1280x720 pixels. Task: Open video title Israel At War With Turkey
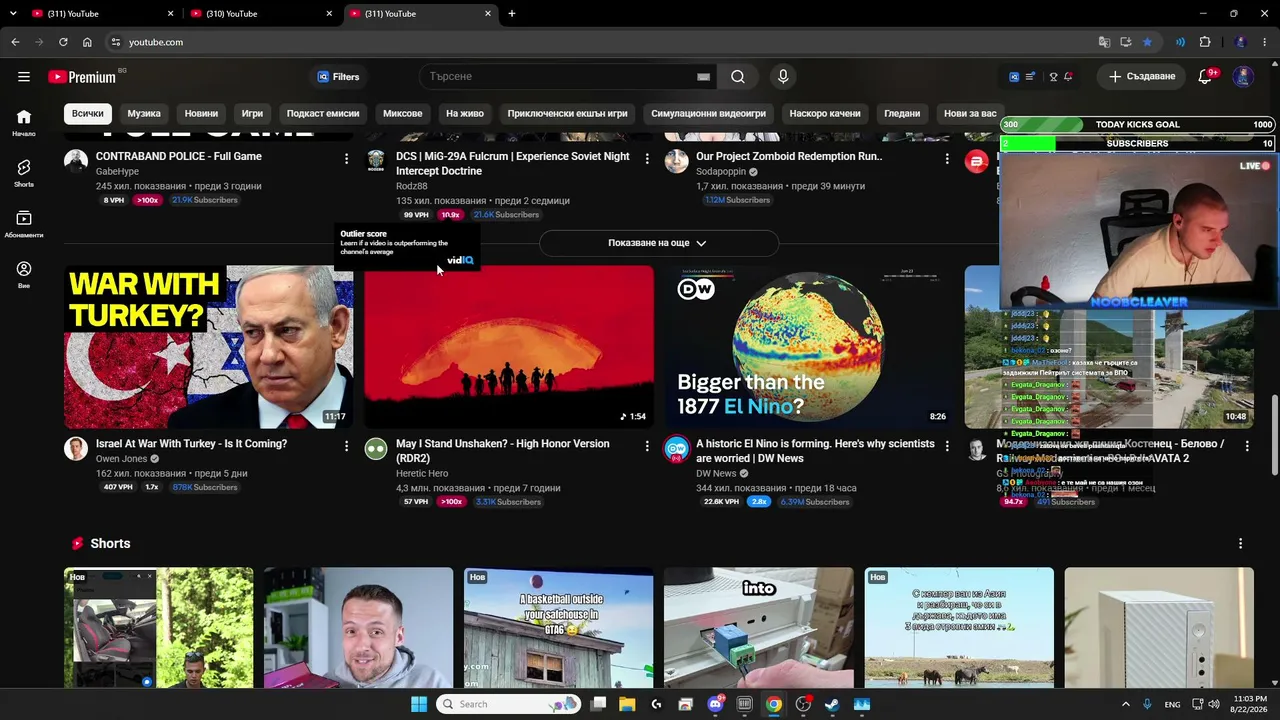coord(191,444)
